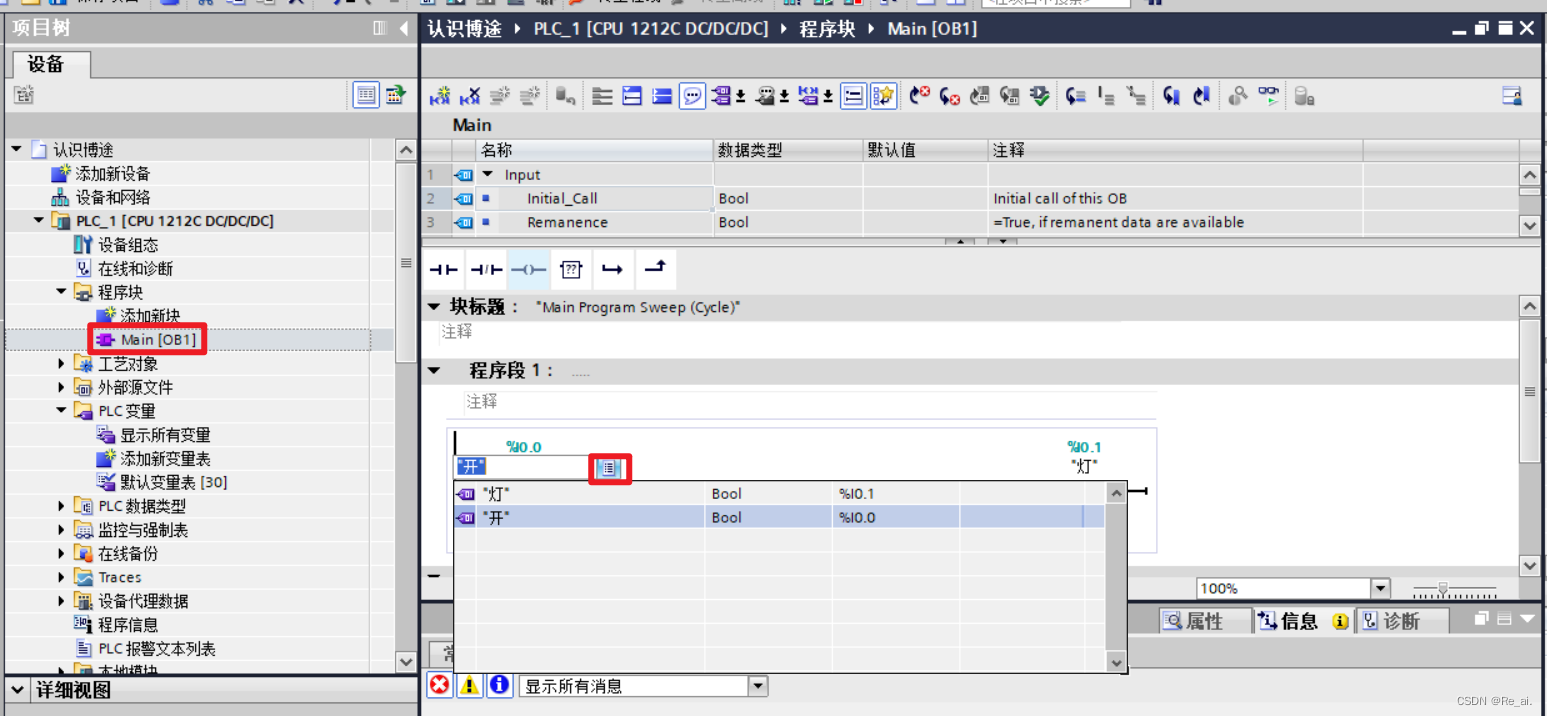Select the output coil instruction

point(528,269)
